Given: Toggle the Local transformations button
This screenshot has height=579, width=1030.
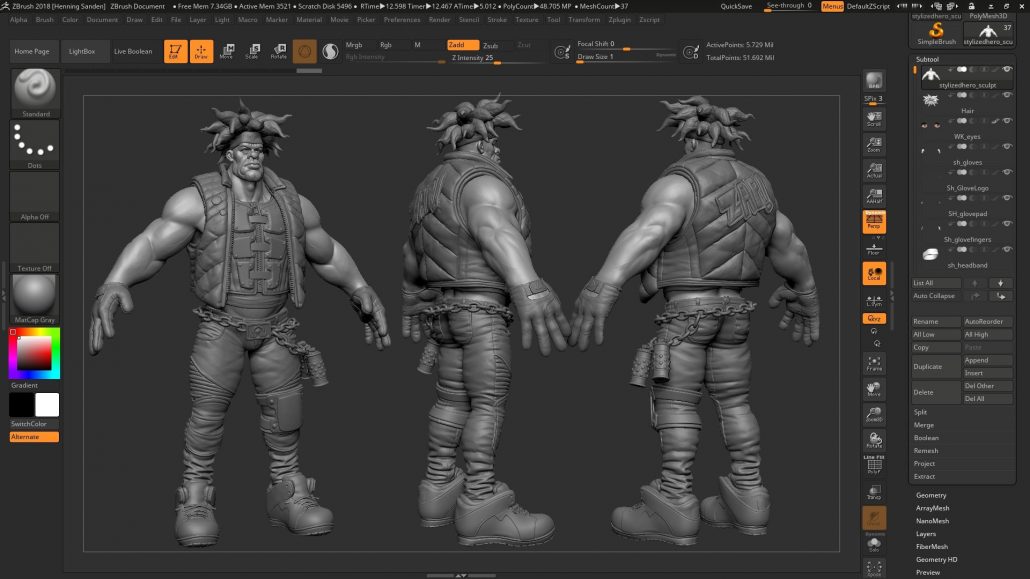Looking at the screenshot, I should (x=874, y=273).
